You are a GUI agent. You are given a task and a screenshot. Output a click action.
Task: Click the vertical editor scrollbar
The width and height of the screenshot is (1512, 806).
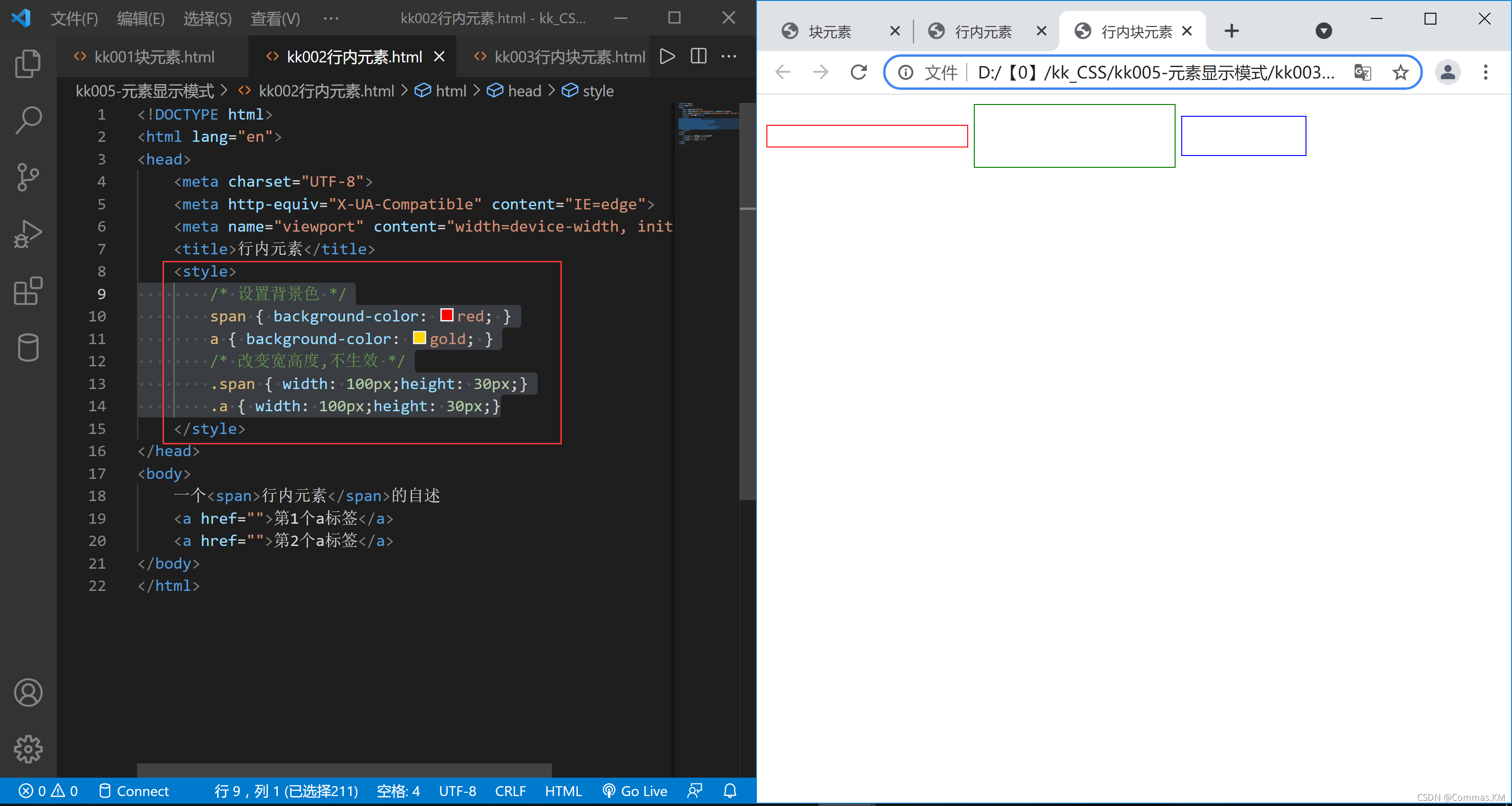(x=747, y=301)
